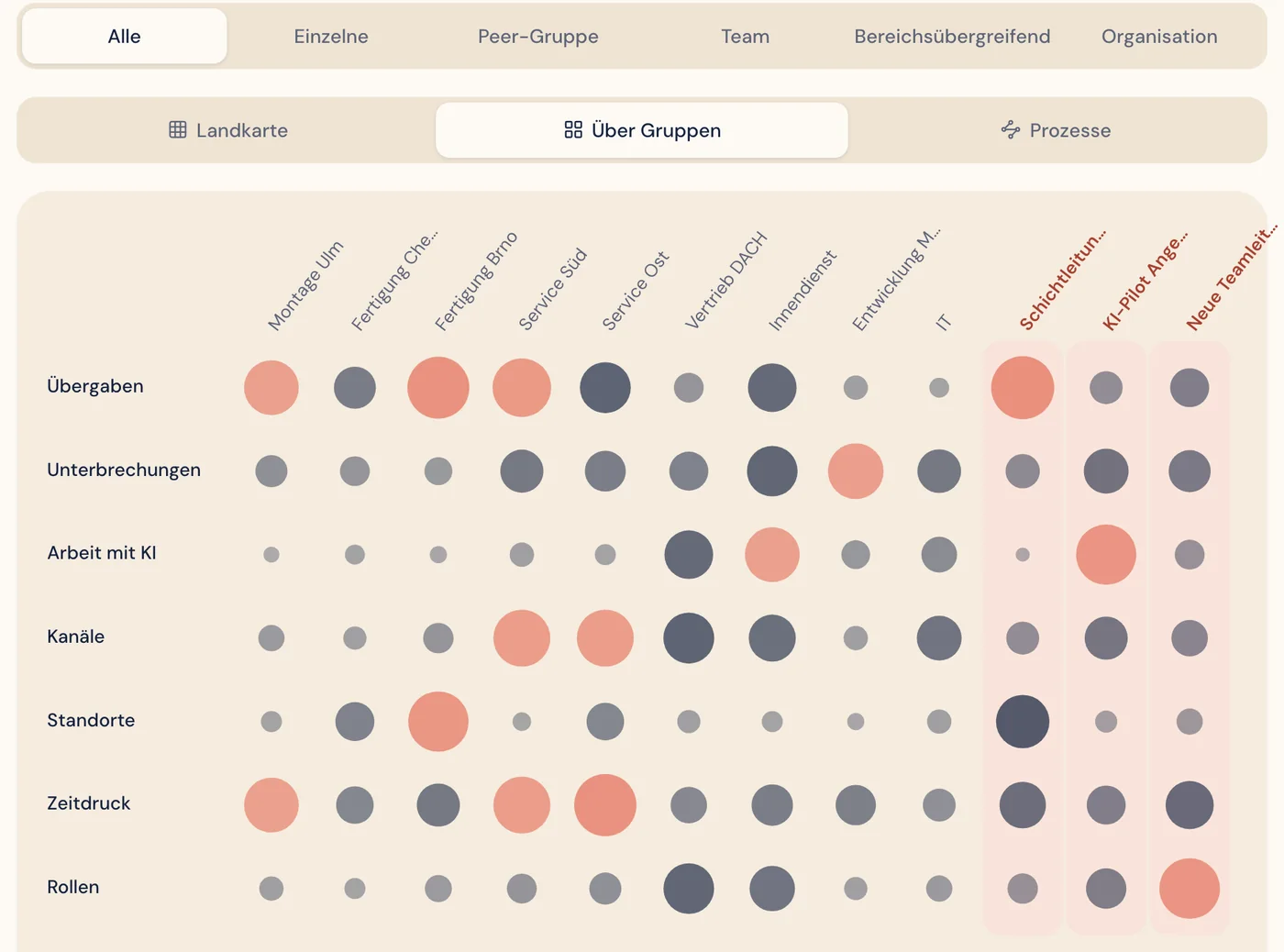1284x952 pixels.
Task: Switch to the Einzelne tab
Action: (x=331, y=37)
